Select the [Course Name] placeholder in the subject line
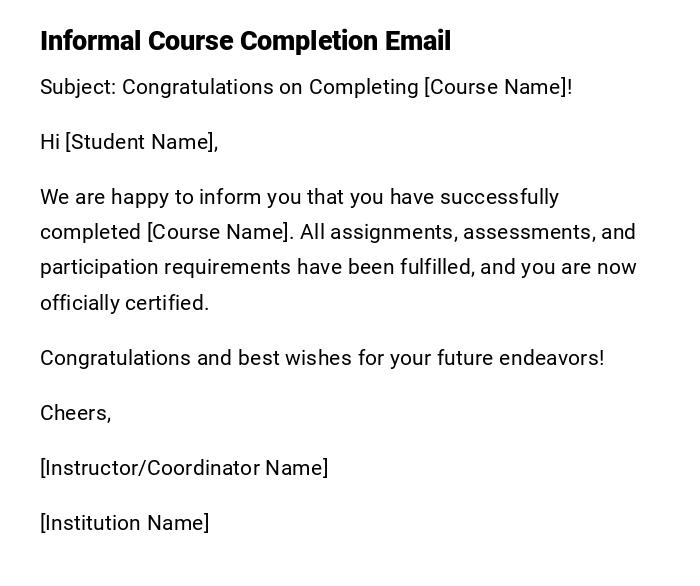Image resolution: width=700 pixels, height=586 pixels. [x=495, y=87]
